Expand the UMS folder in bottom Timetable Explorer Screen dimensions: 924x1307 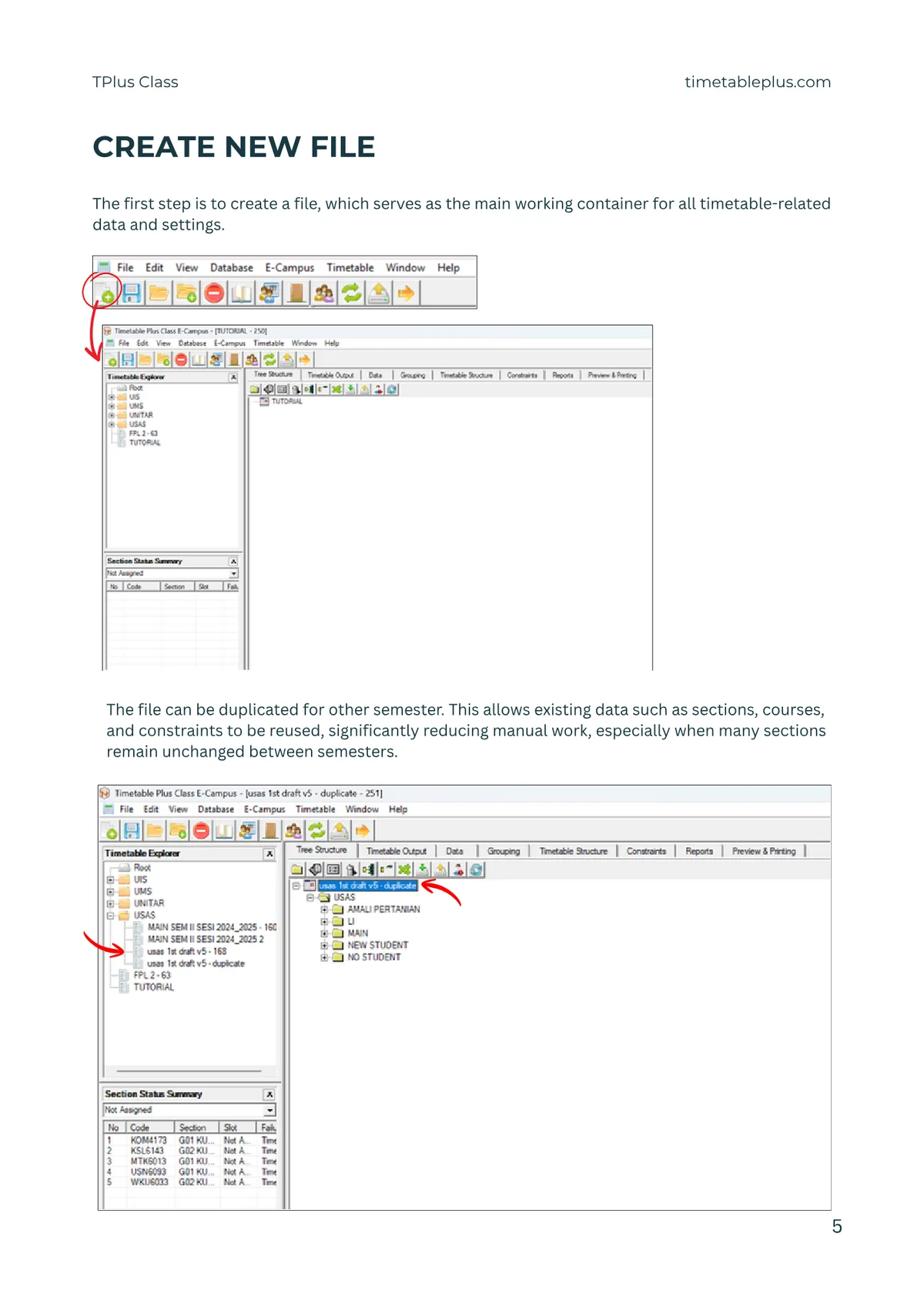110,891
